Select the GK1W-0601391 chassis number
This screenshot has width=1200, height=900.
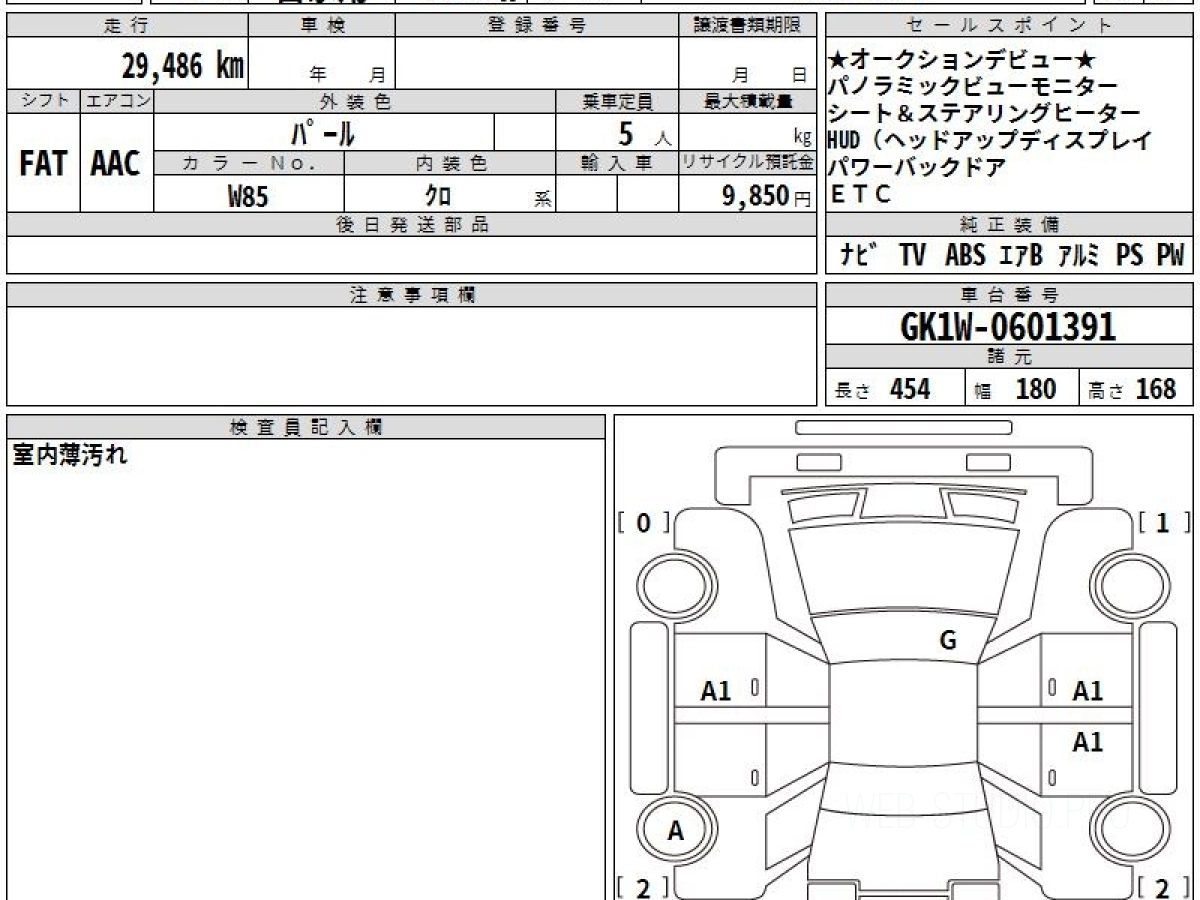pos(1008,326)
